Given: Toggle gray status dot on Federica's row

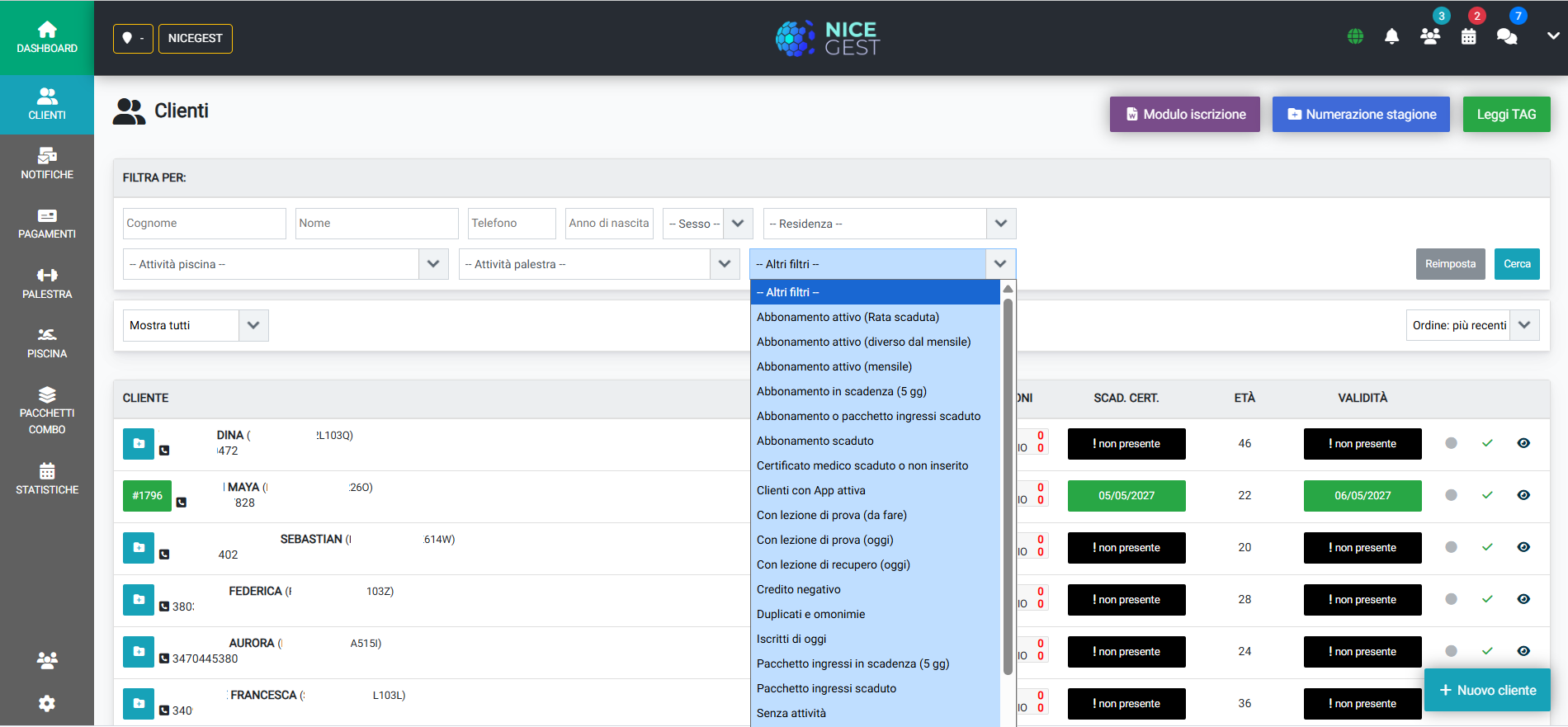Looking at the screenshot, I should 1451,599.
